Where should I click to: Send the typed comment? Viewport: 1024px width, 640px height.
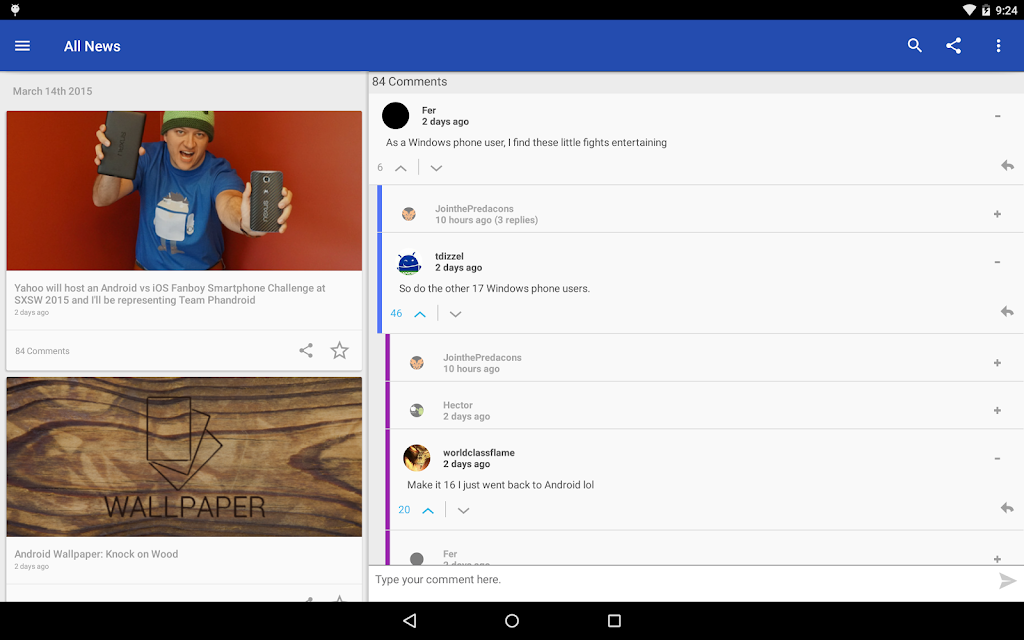[1007, 581]
